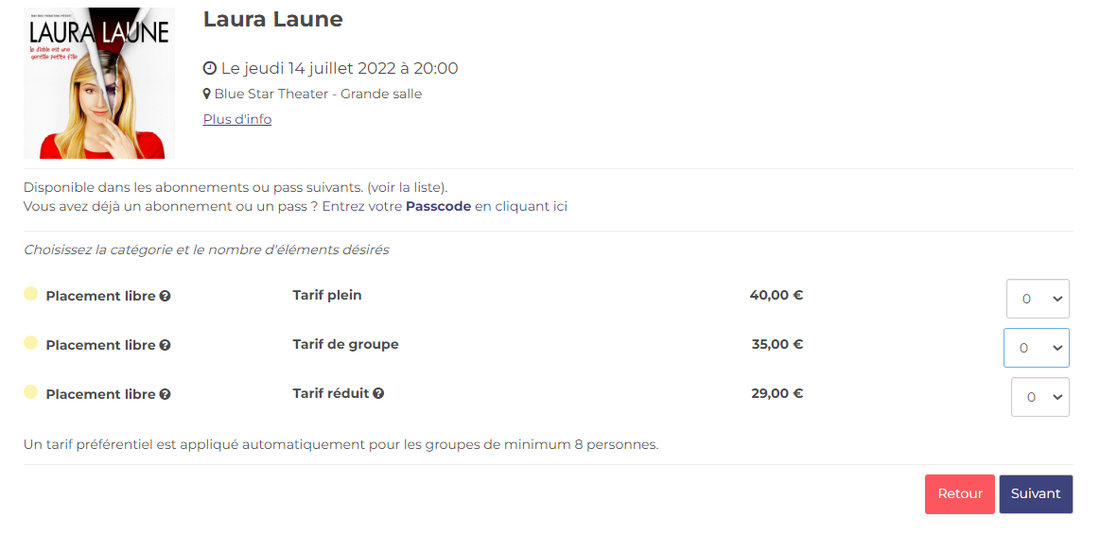Click yellow category dot in the Tarif réduit row

(31, 392)
